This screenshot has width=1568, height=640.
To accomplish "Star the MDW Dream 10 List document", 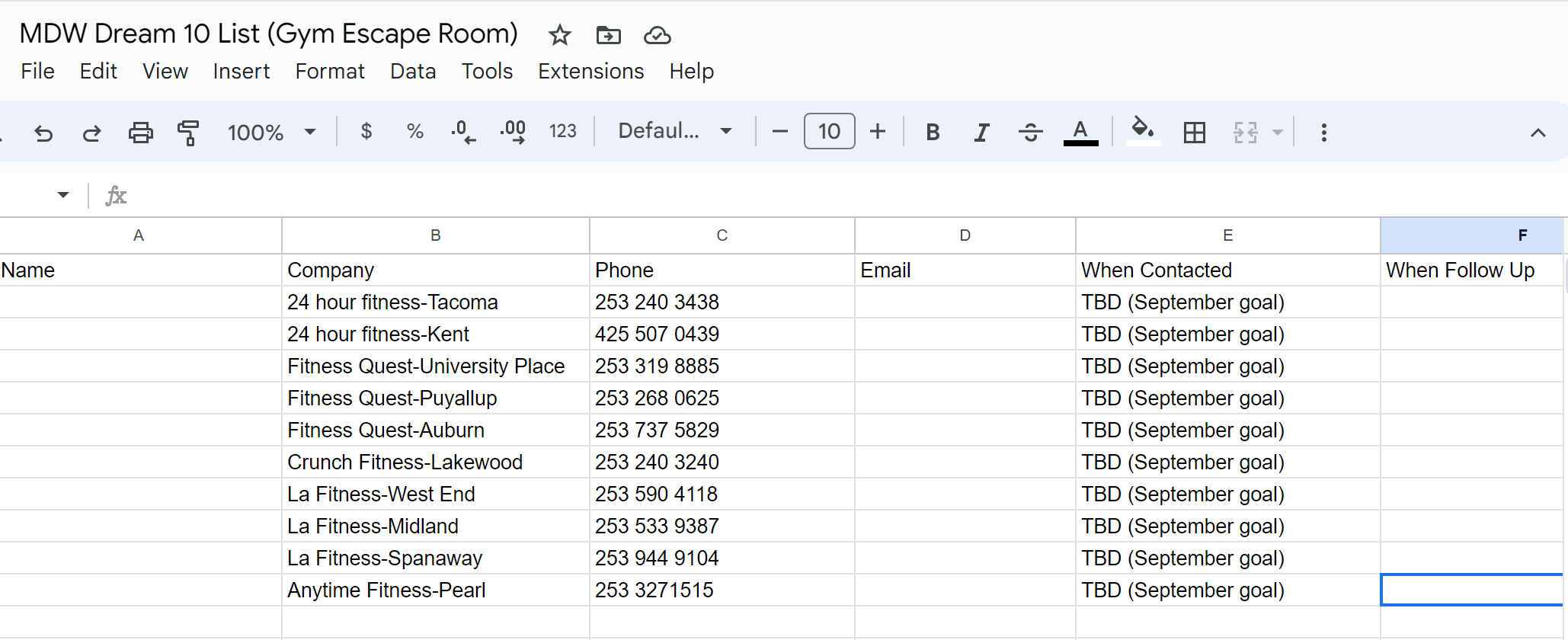I will 560,35.
